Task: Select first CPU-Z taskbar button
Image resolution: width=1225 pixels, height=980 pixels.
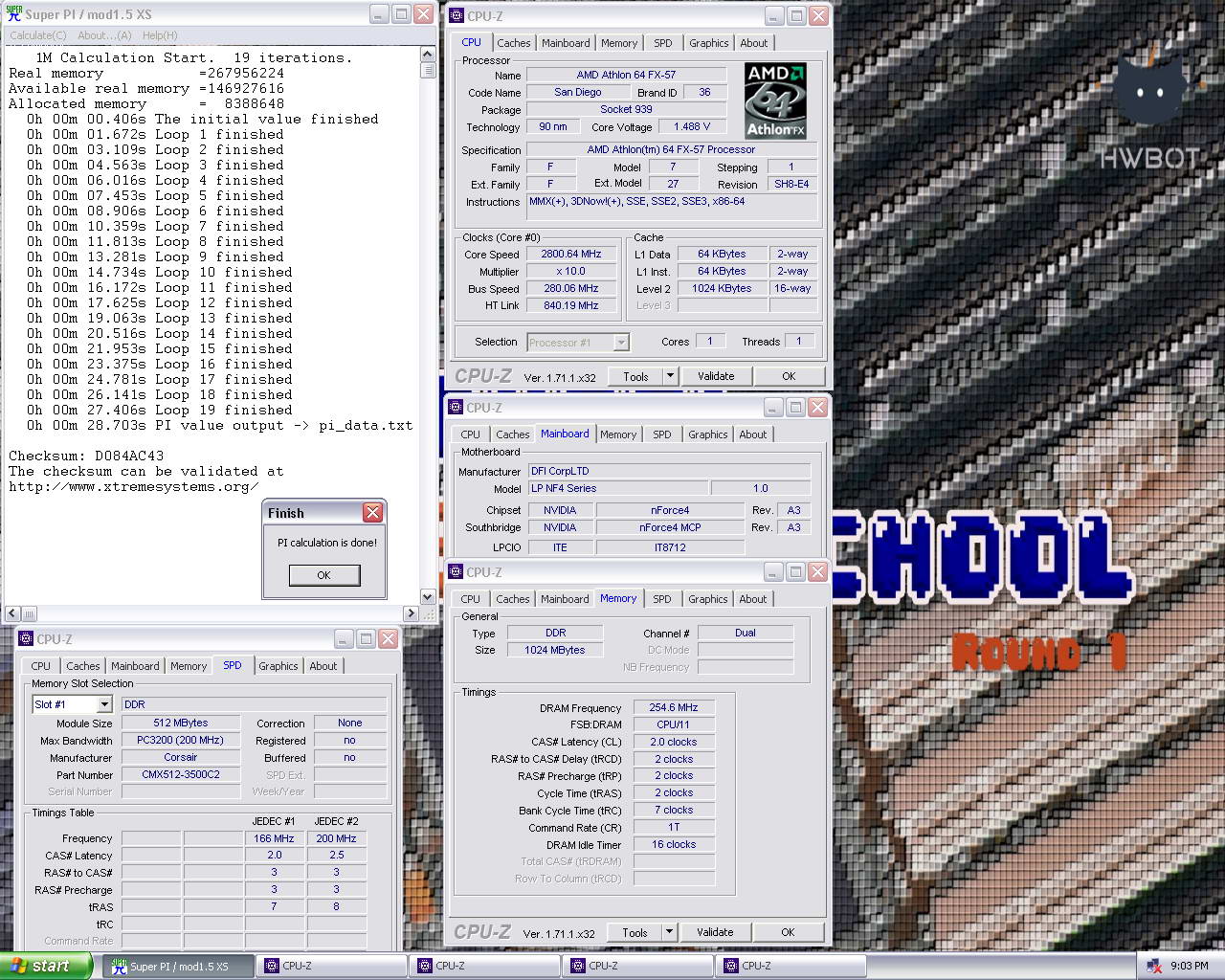Action: coord(331,967)
